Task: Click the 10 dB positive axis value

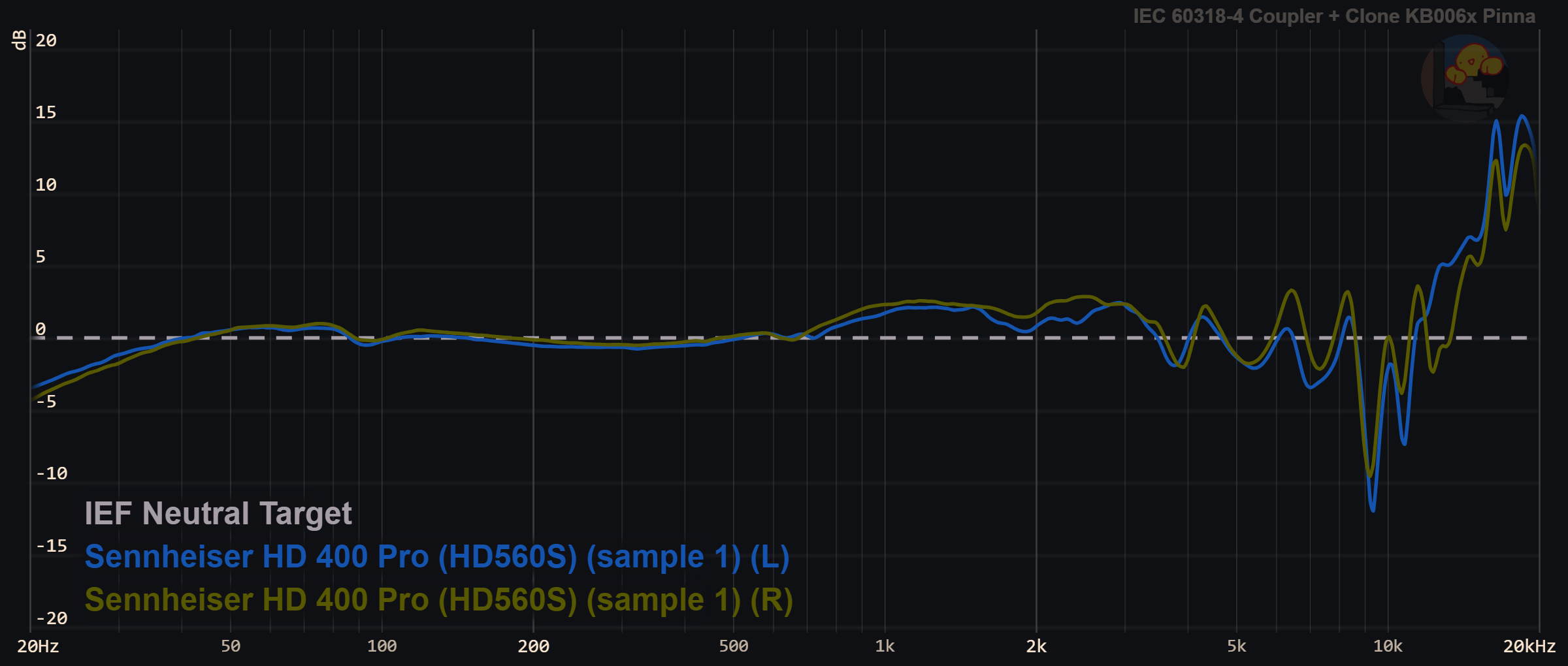Action: click(x=46, y=185)
